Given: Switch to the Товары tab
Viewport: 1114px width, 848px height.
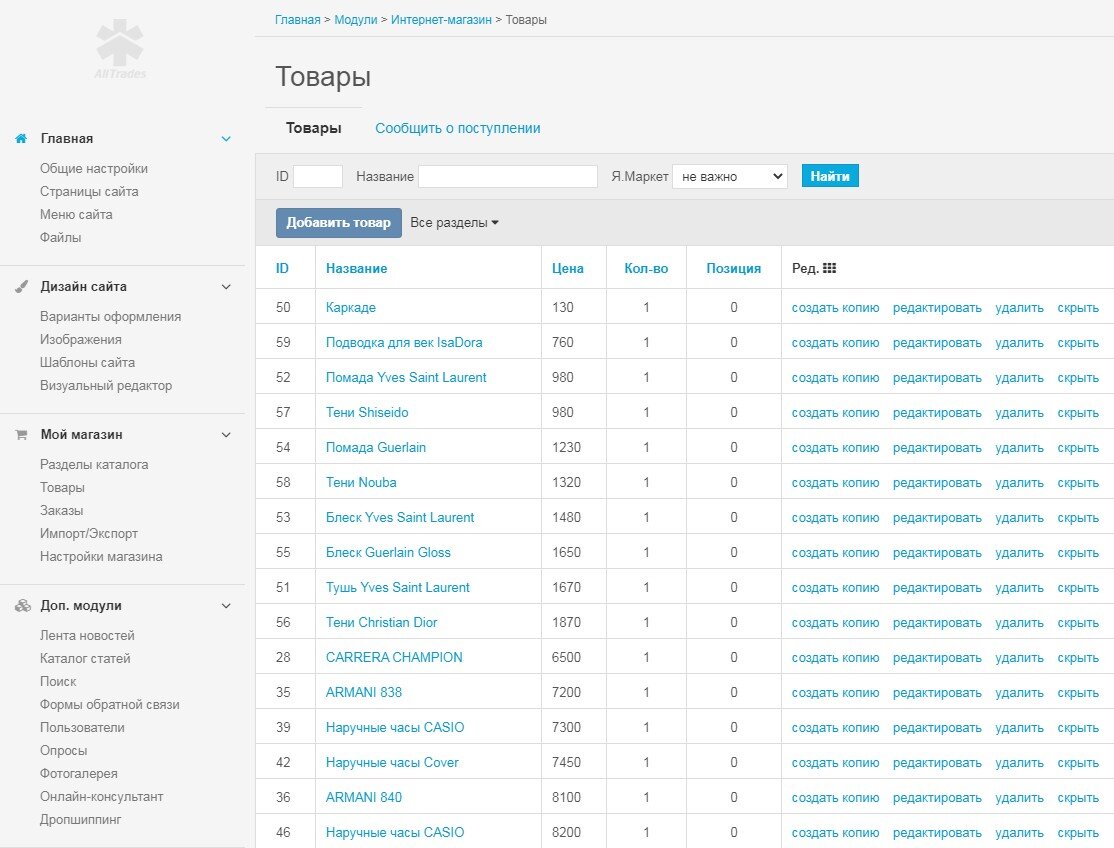Looking at the screenshot, I should (313, 128).
